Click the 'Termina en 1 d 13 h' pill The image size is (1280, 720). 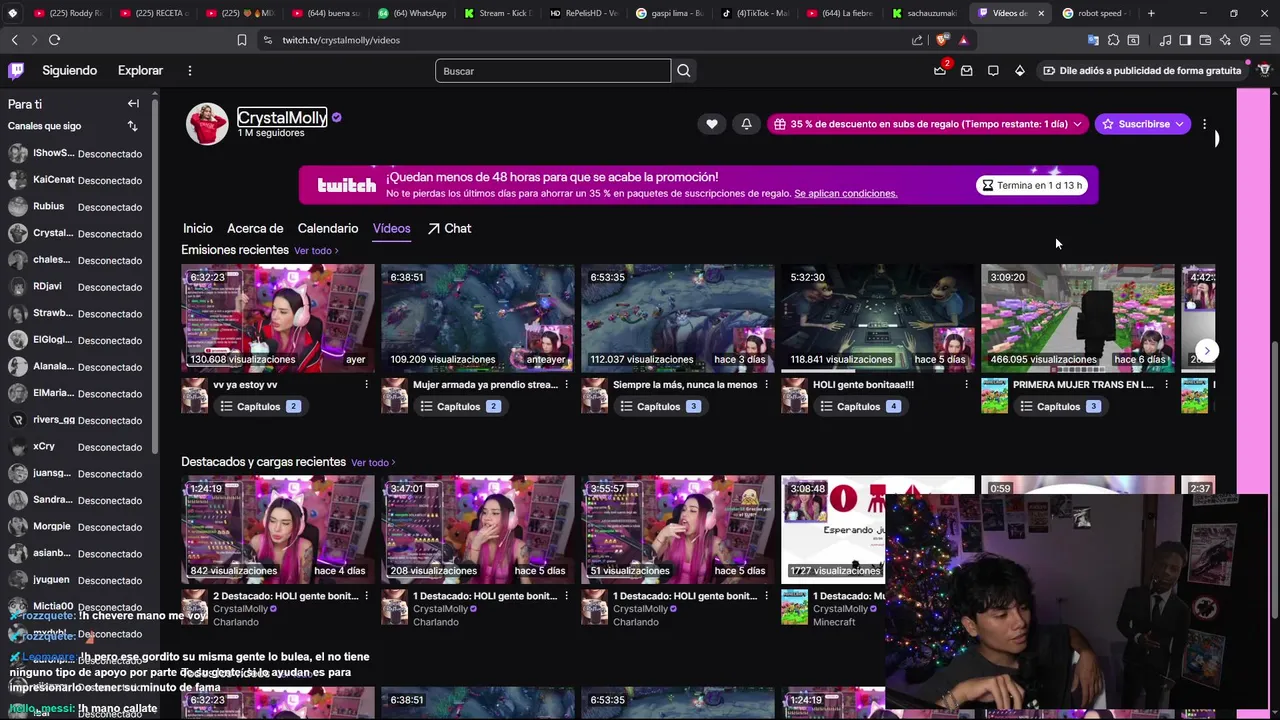[x=1032, y=185]
